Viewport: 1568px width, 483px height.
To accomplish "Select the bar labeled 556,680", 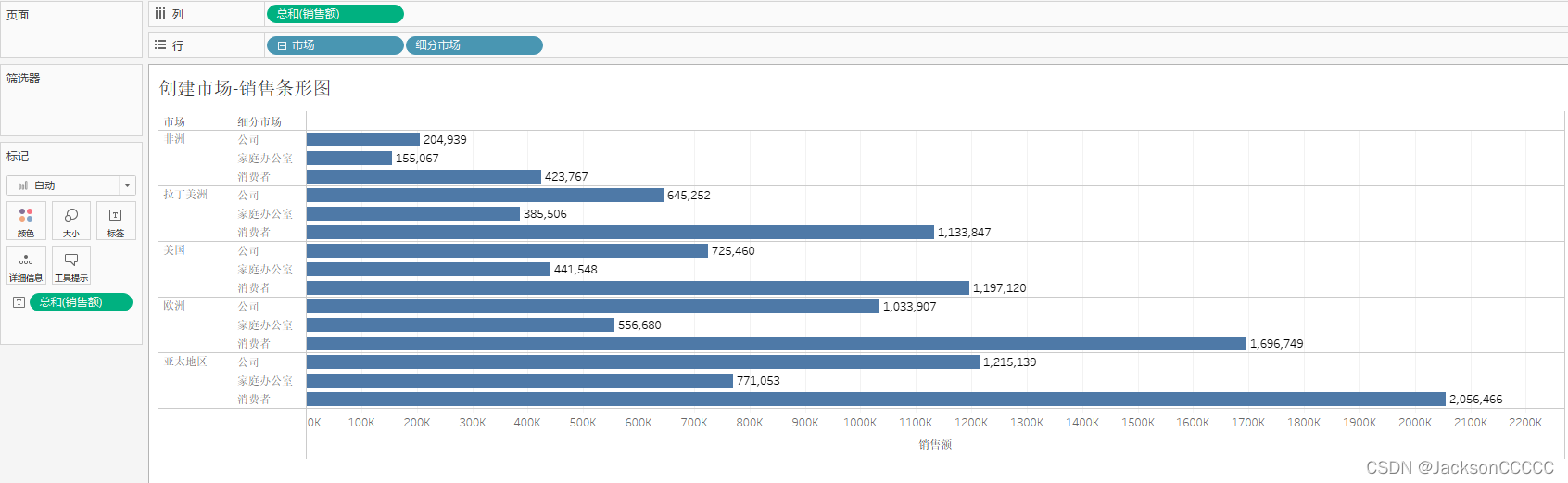I will 461,324.
